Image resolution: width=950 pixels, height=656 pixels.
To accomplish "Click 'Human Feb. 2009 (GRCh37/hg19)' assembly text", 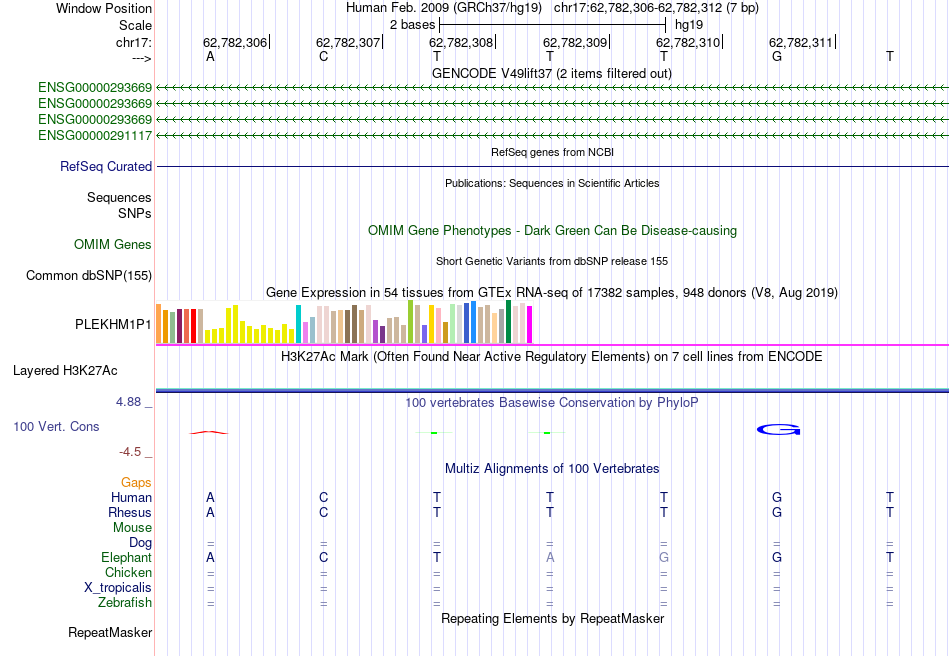I will pos(444,8).
